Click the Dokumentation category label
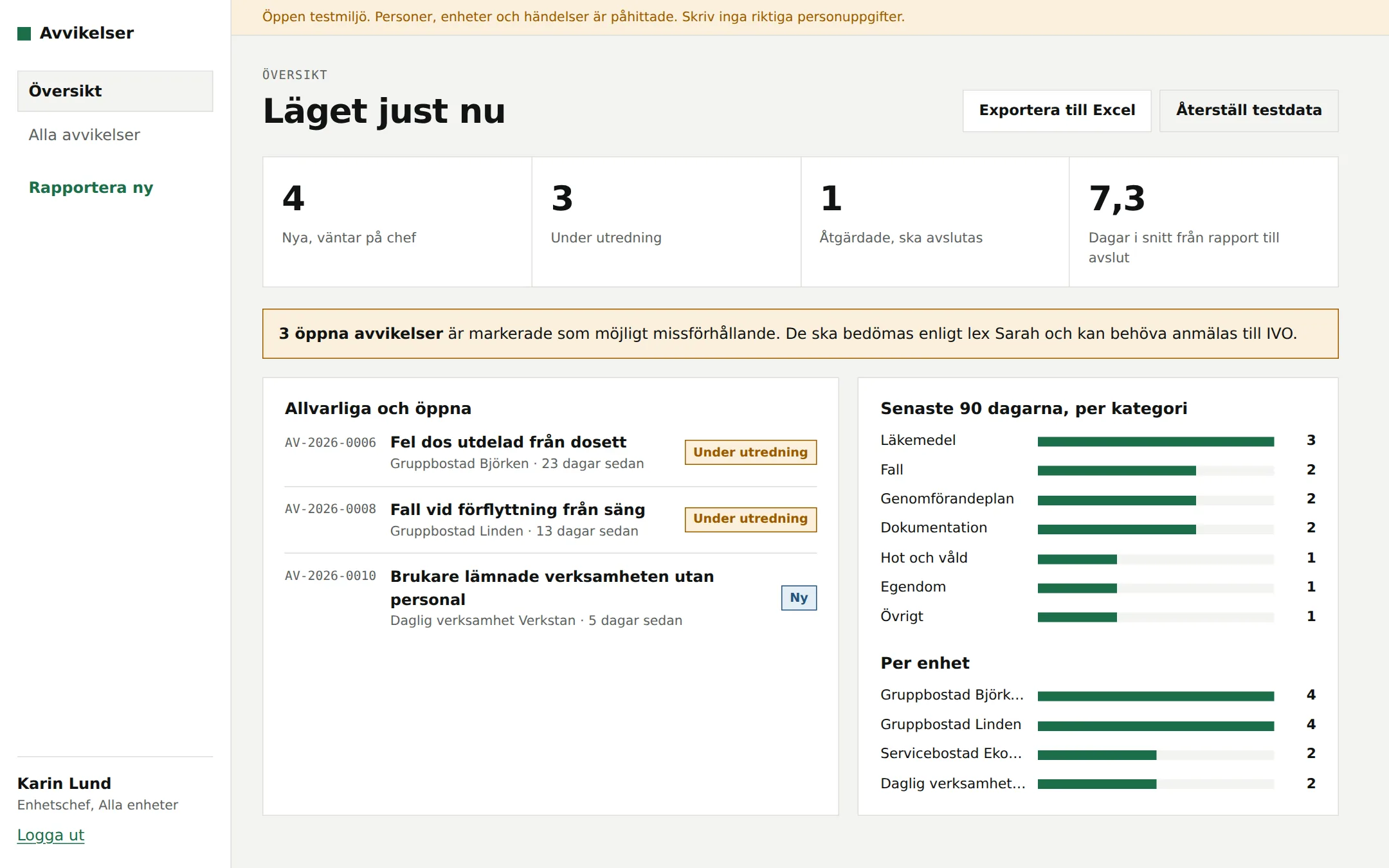The width and height of the screenshot is (1389, 868). tap(934, 528)
